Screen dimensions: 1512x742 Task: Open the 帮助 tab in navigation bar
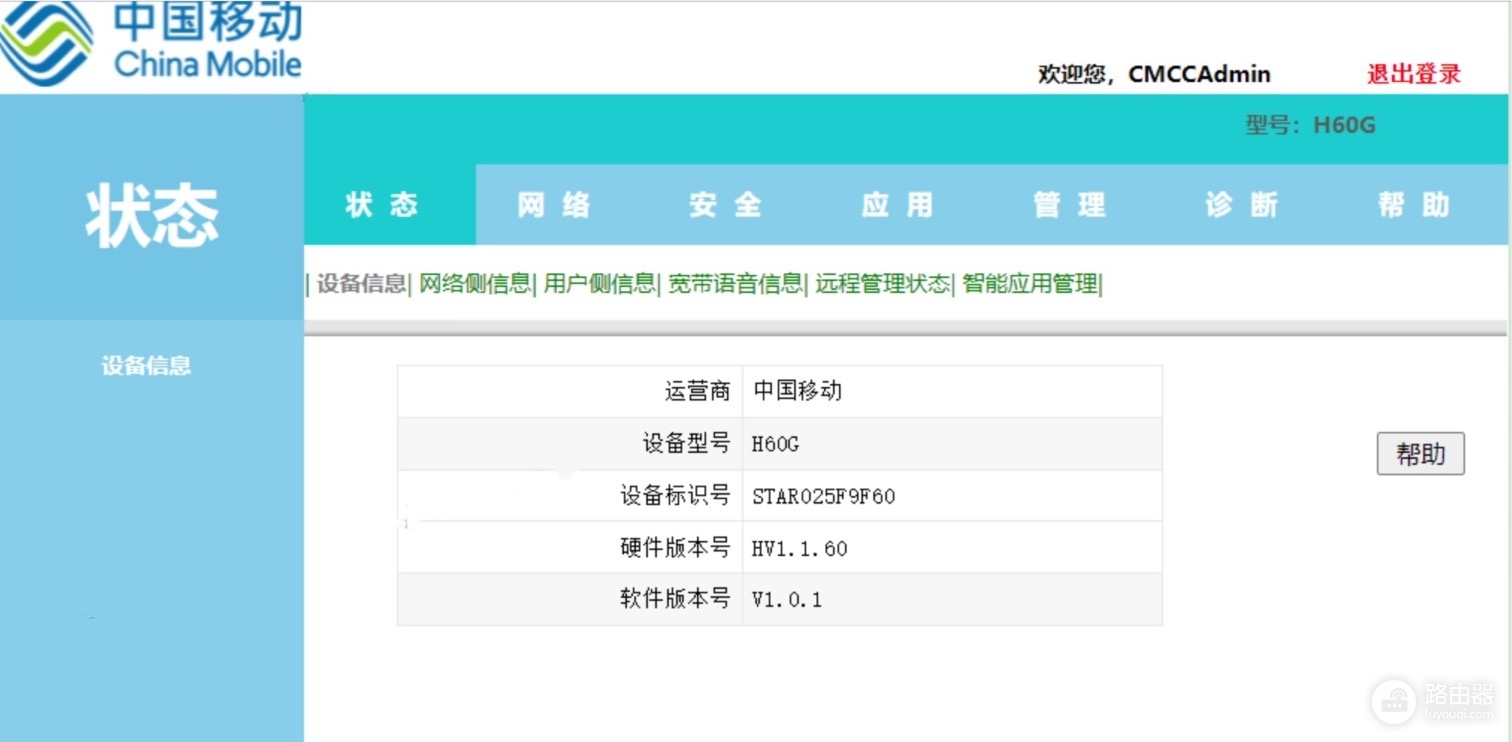(1413, 205)
